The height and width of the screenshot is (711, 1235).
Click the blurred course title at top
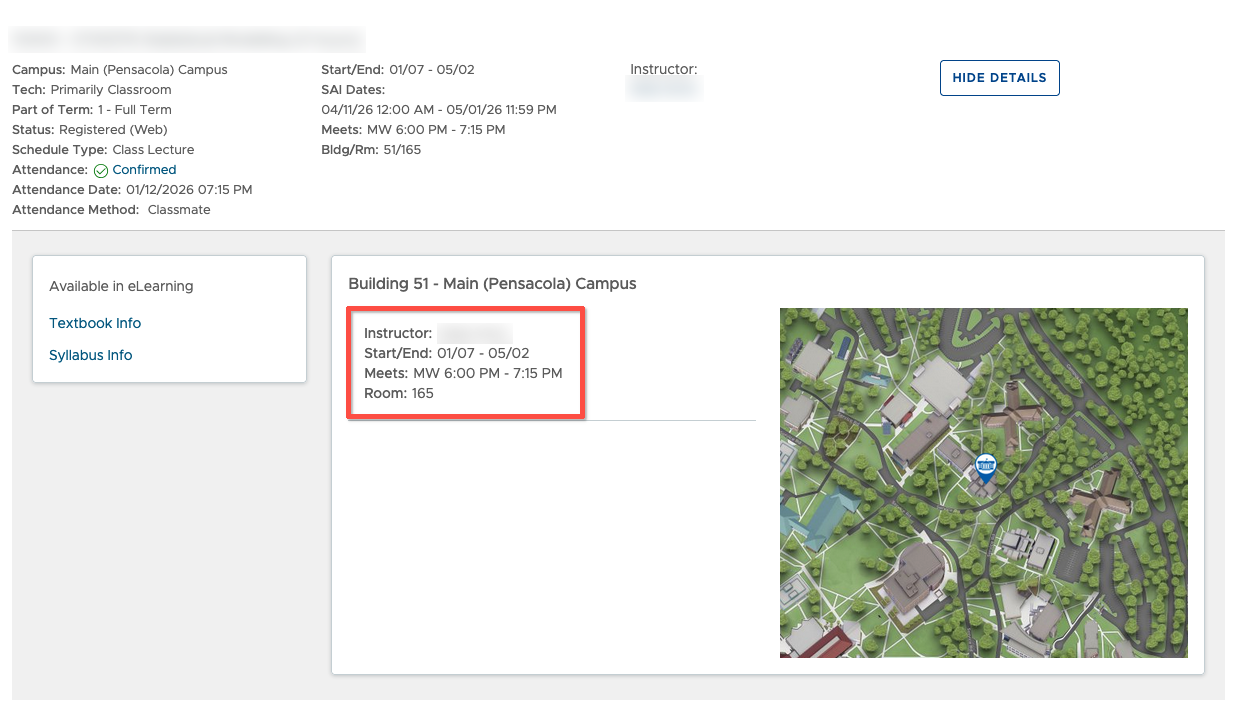(188, 40)
